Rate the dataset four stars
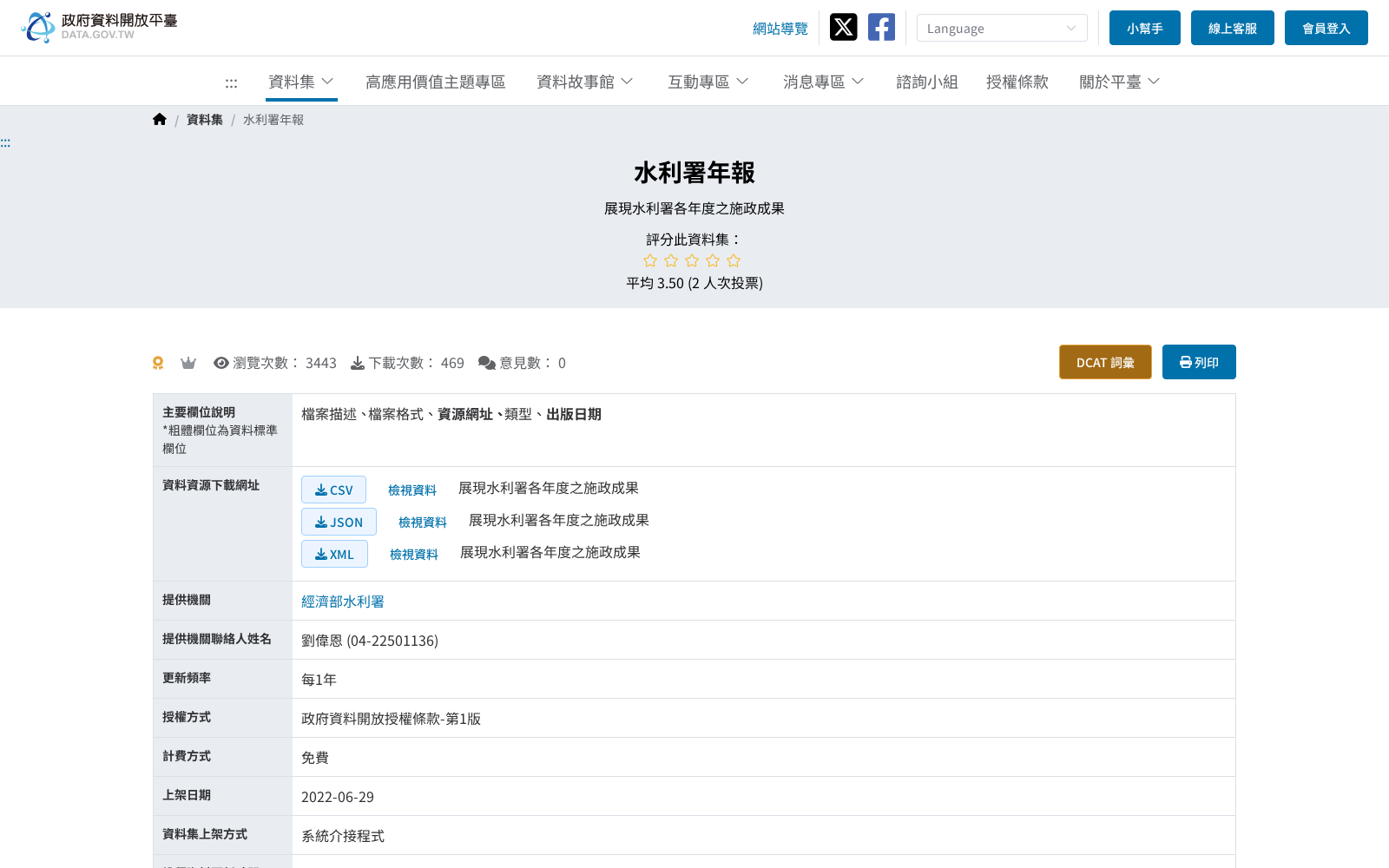 [x=713, y=260]
